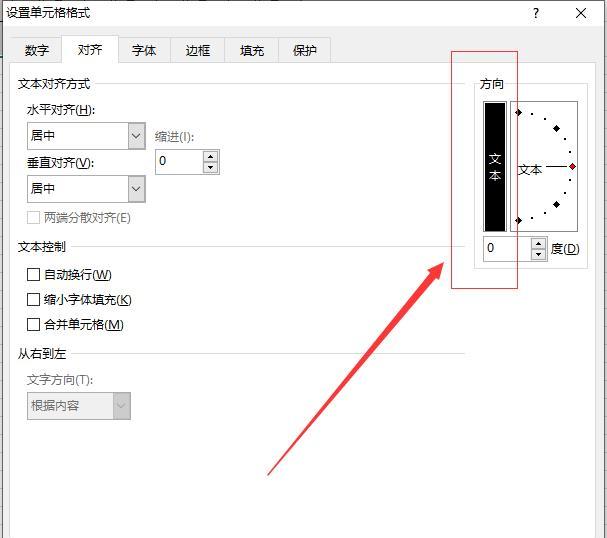Click the -45-degree orientation diamond
The image size is (607, 538).
pyautogui.click(x=556, y=204)
